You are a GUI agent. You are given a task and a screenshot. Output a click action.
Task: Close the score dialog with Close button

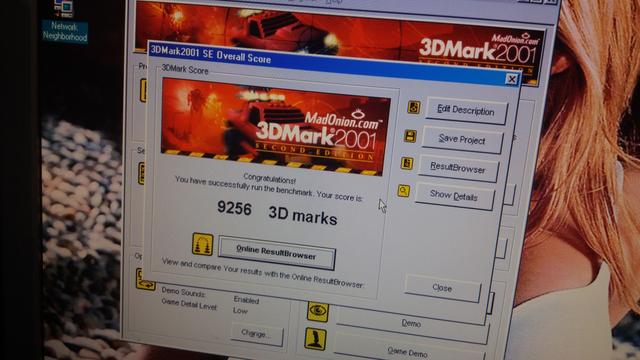[x=442, y=288]
